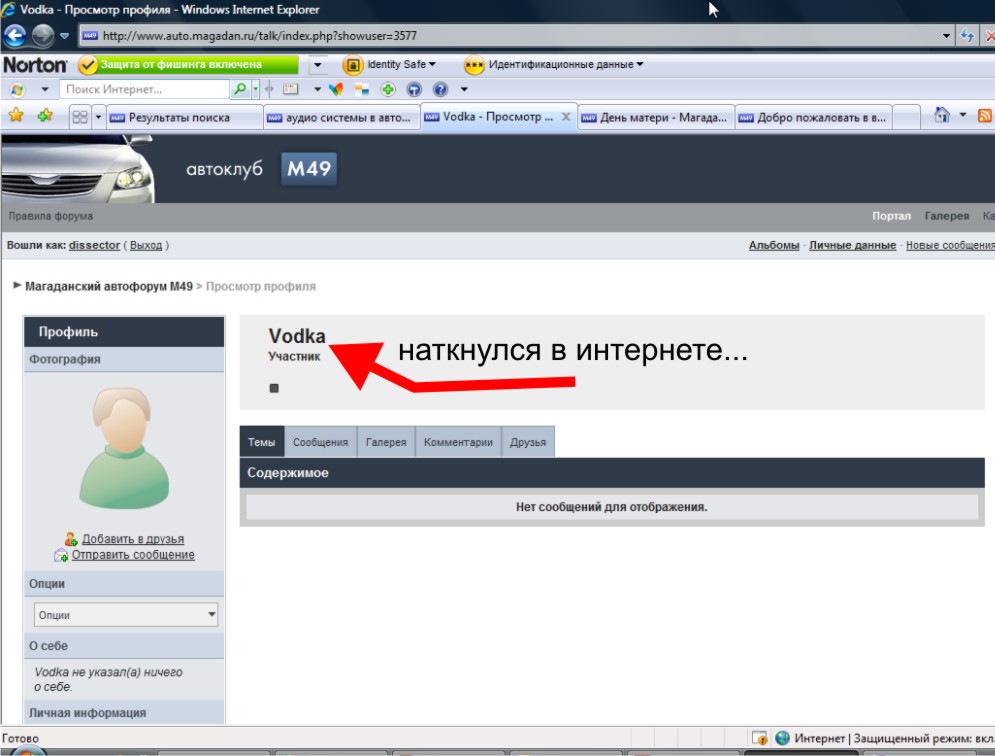Switch to the Результаты поиска browser tab

pos(180,117)
